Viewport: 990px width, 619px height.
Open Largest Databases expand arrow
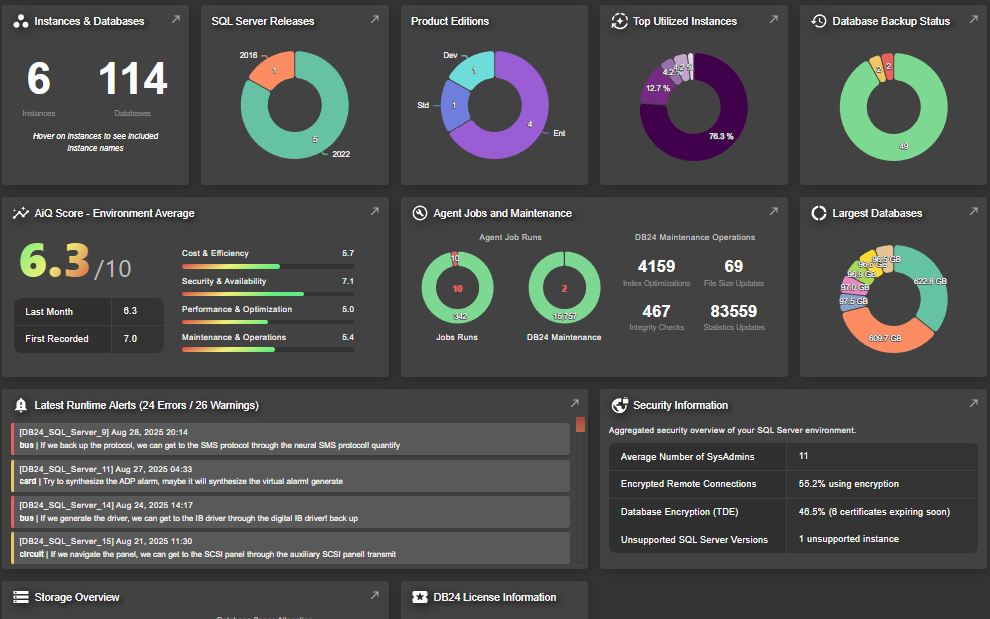tap(974, 212)
